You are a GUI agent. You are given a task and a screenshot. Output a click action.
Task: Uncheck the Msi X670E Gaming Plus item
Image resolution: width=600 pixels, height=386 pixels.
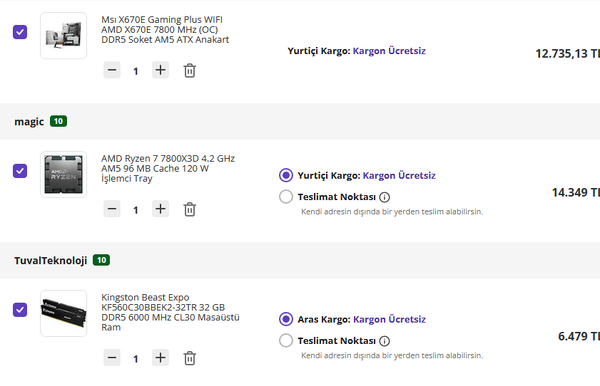(x=20, y=32)
